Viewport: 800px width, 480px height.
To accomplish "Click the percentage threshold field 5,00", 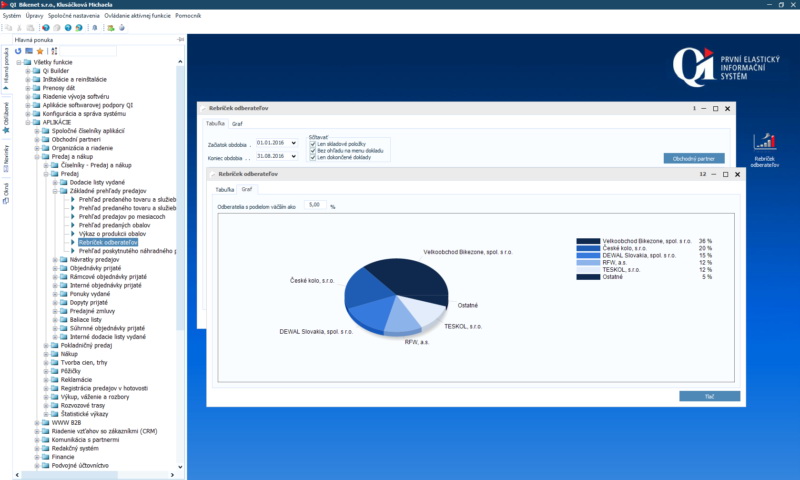I will [x=315, y=205].
